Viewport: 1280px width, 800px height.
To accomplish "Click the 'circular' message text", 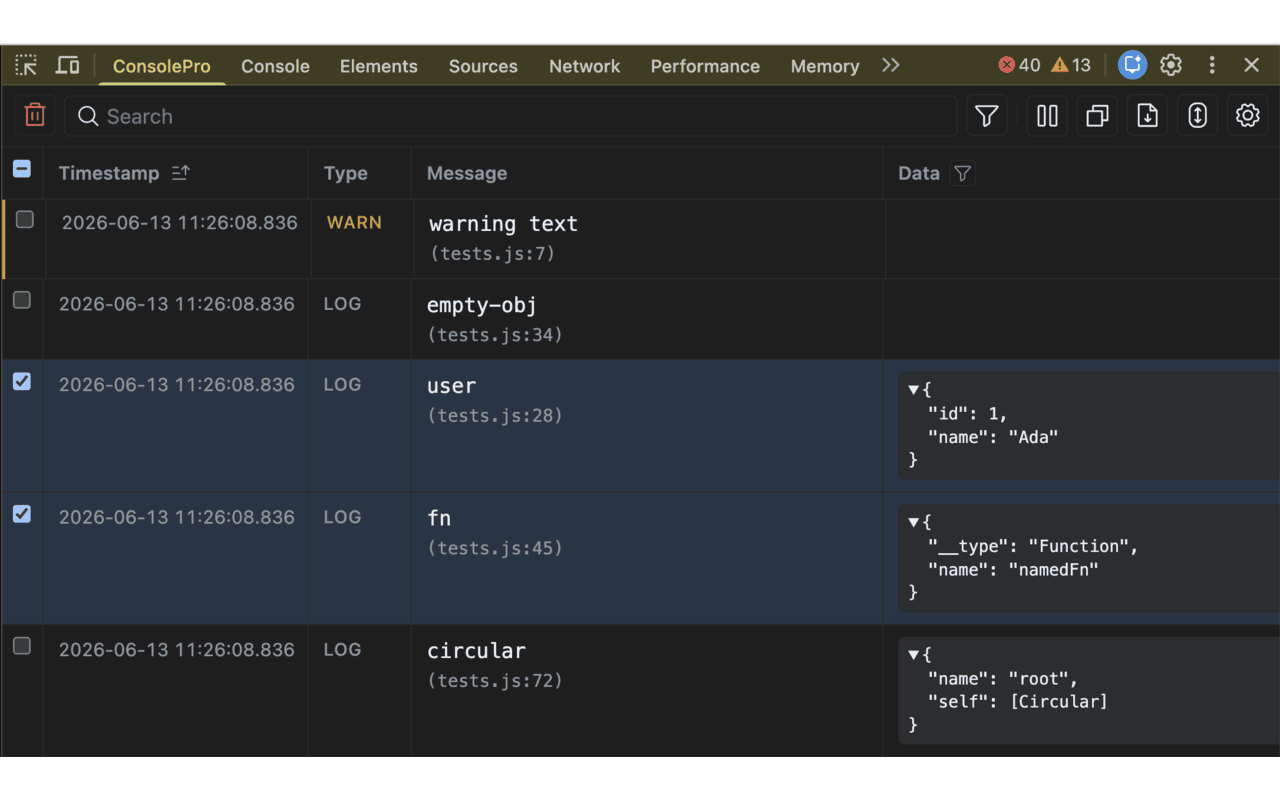I will click(x=476, y=651).
